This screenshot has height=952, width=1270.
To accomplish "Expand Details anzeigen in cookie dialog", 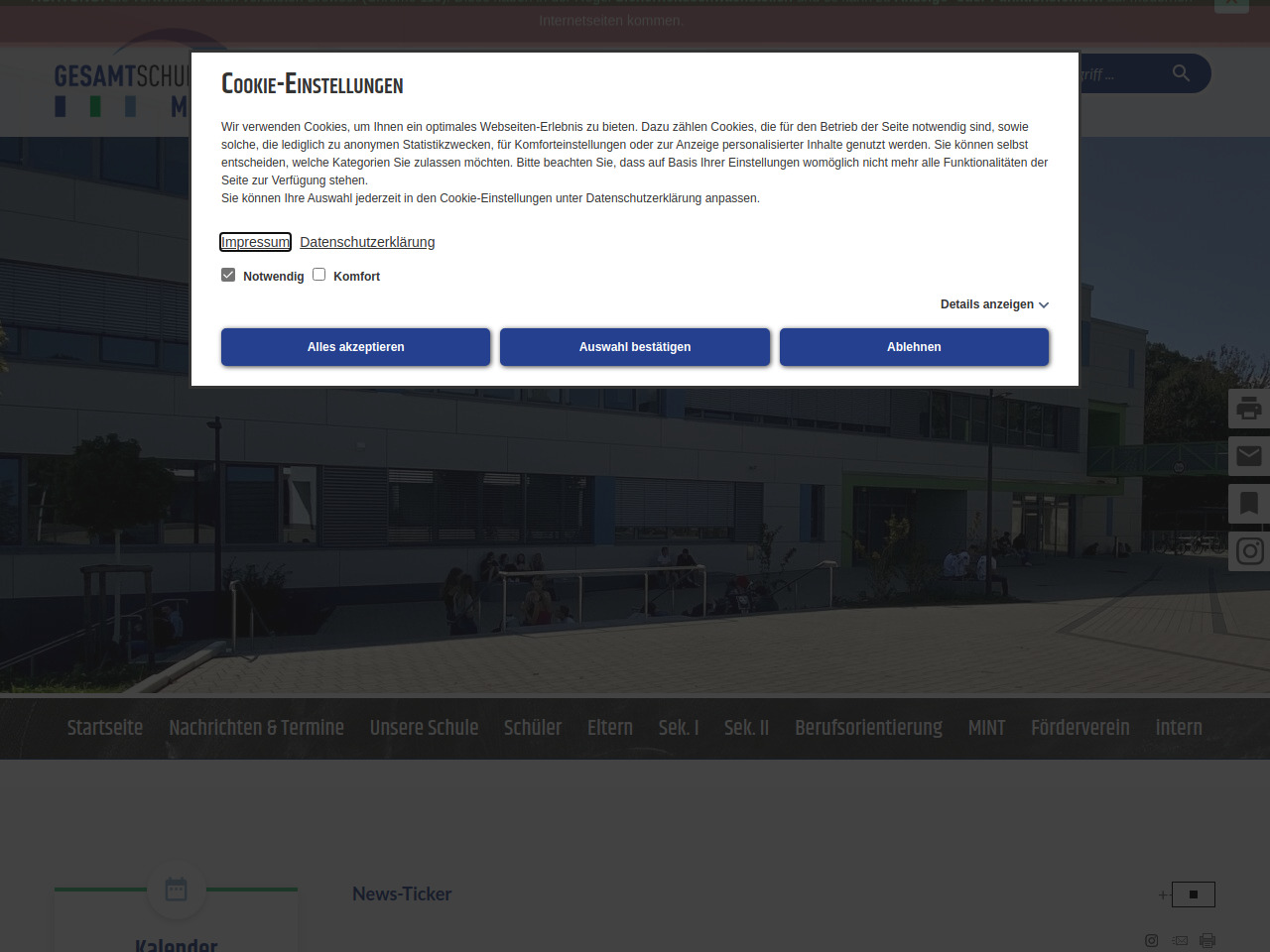I will click(994, 304).
